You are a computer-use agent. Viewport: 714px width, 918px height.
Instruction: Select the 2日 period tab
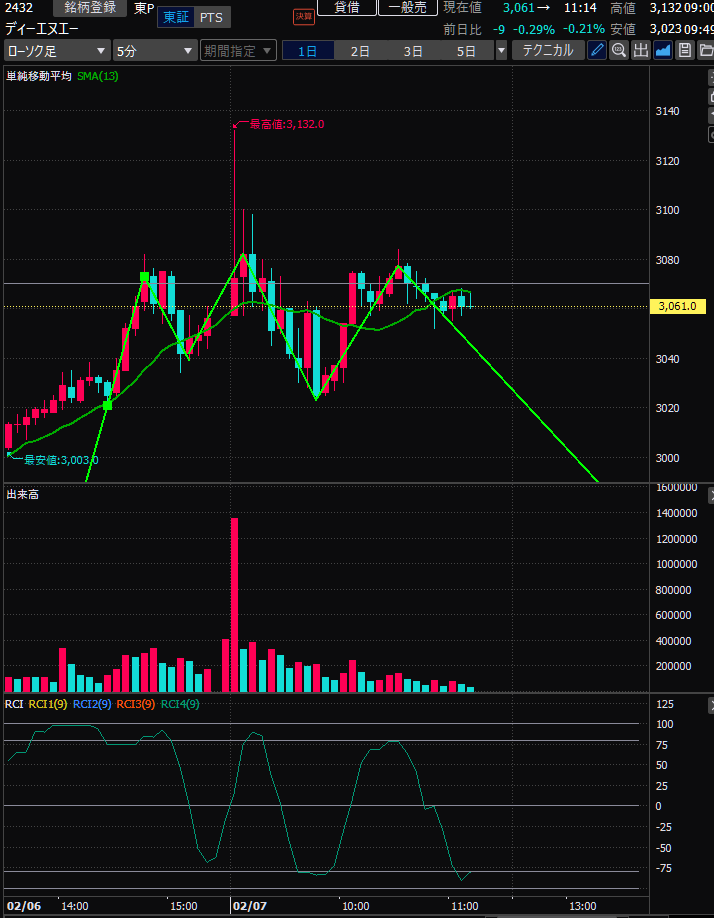pos(360,50)
